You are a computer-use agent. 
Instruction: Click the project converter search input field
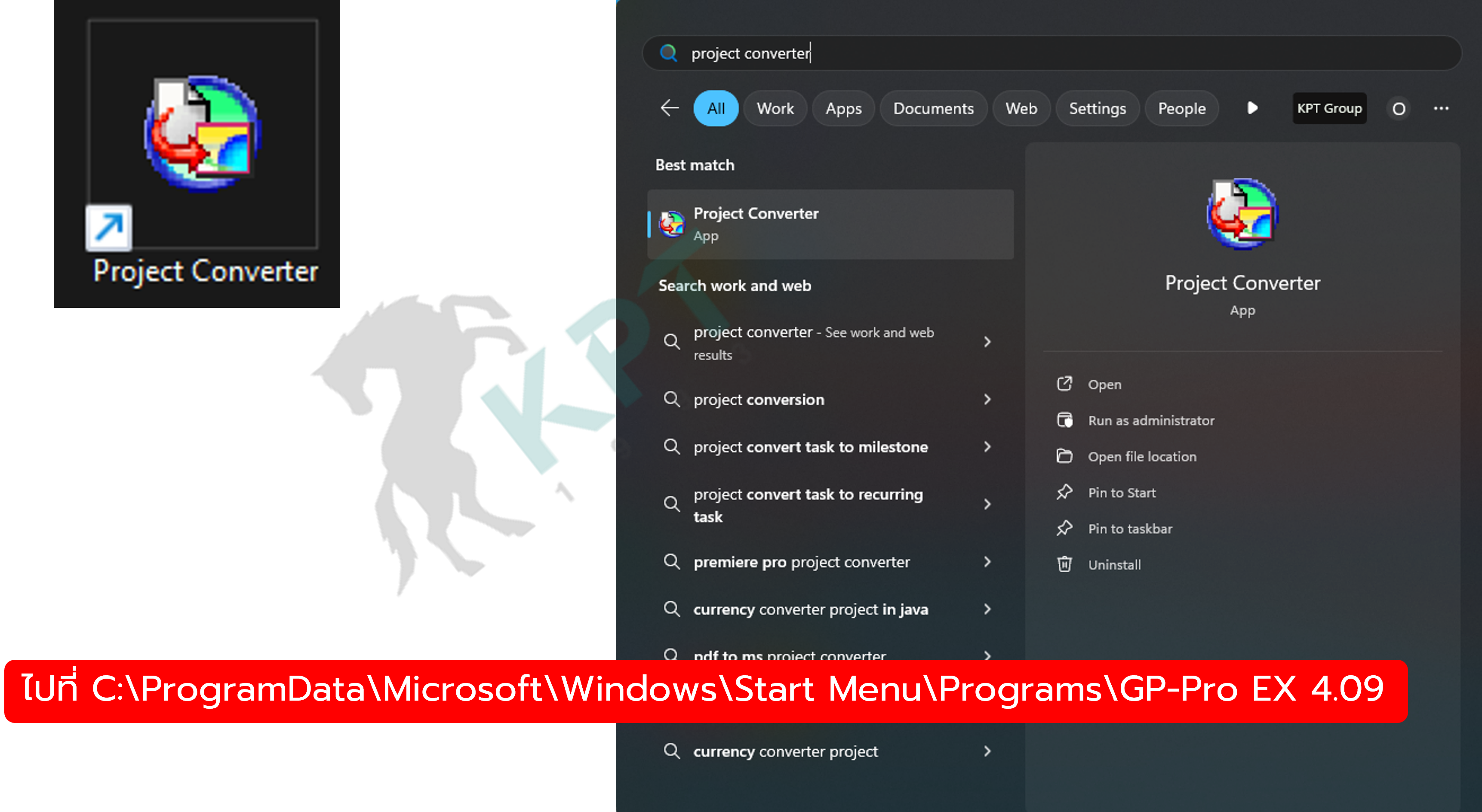click(x=1051, y=53)
